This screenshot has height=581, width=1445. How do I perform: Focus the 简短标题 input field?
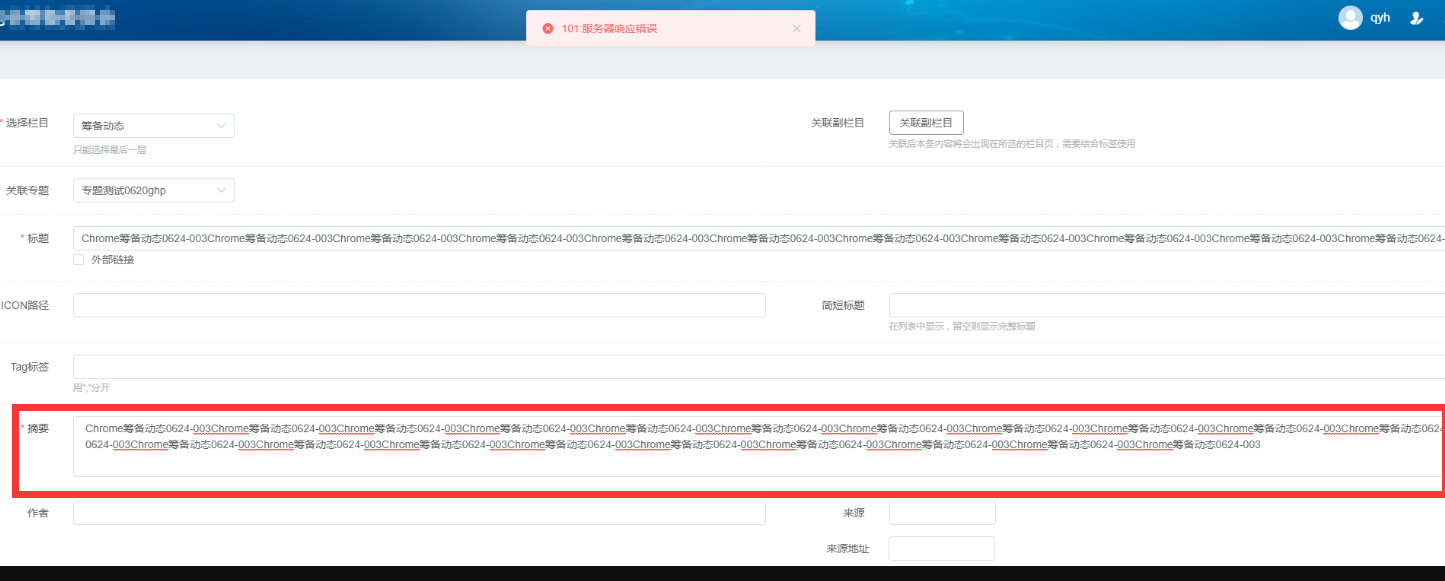[x=1167, y=305]
